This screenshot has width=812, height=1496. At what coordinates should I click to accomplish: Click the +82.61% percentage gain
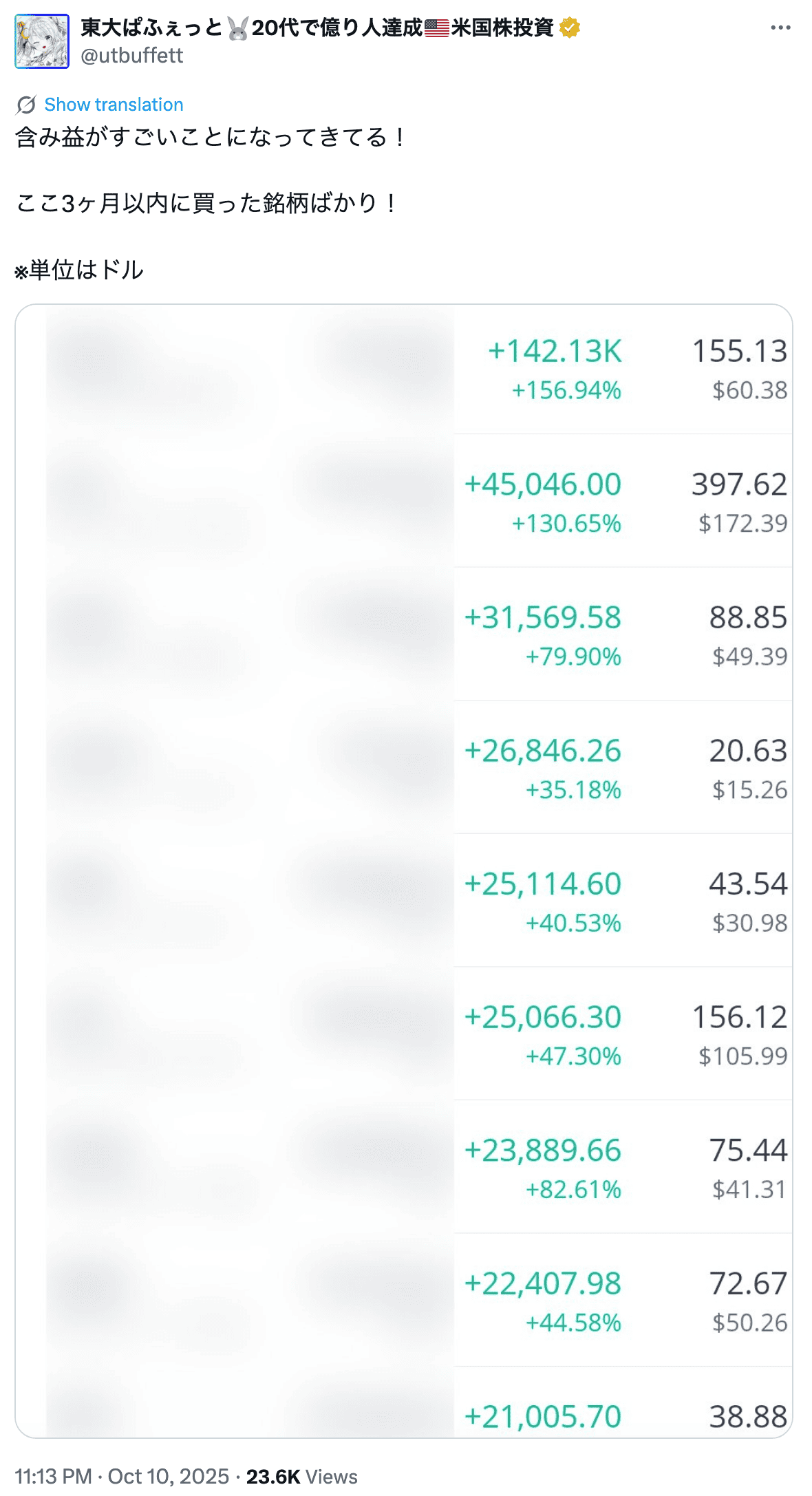[x=573, y=1189]
